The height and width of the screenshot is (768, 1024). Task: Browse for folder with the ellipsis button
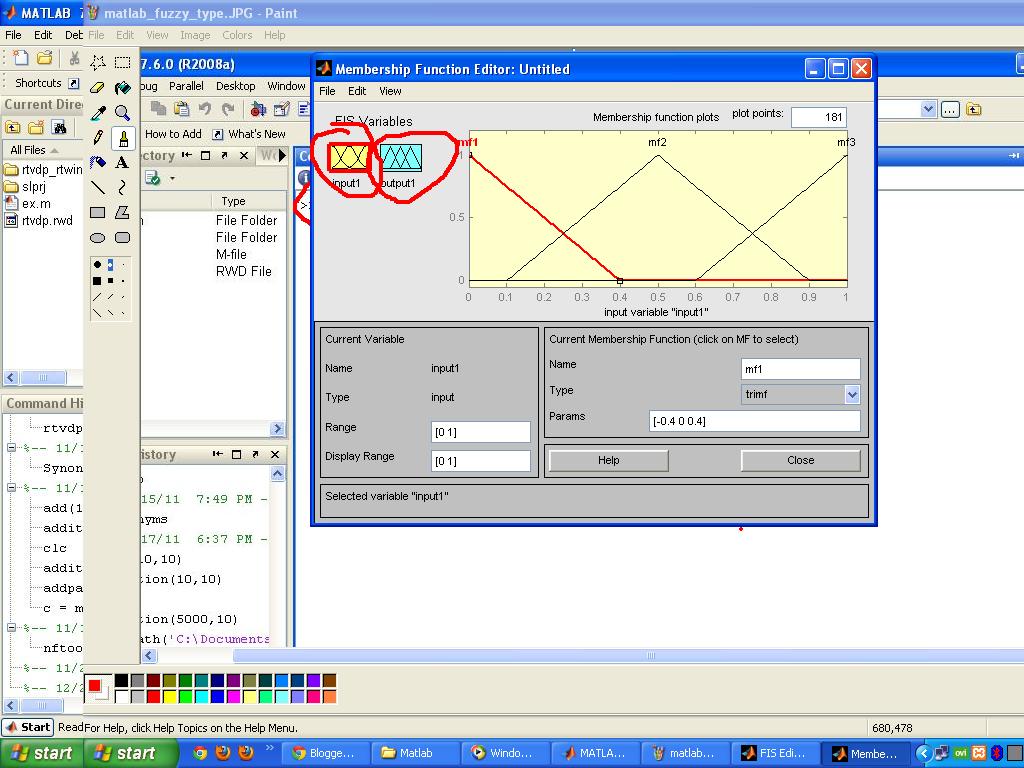[950, 109]
